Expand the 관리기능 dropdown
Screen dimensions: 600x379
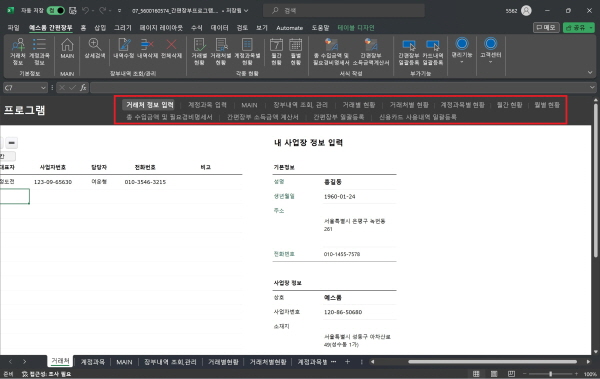pyautogui.click(x=462, y=62)
